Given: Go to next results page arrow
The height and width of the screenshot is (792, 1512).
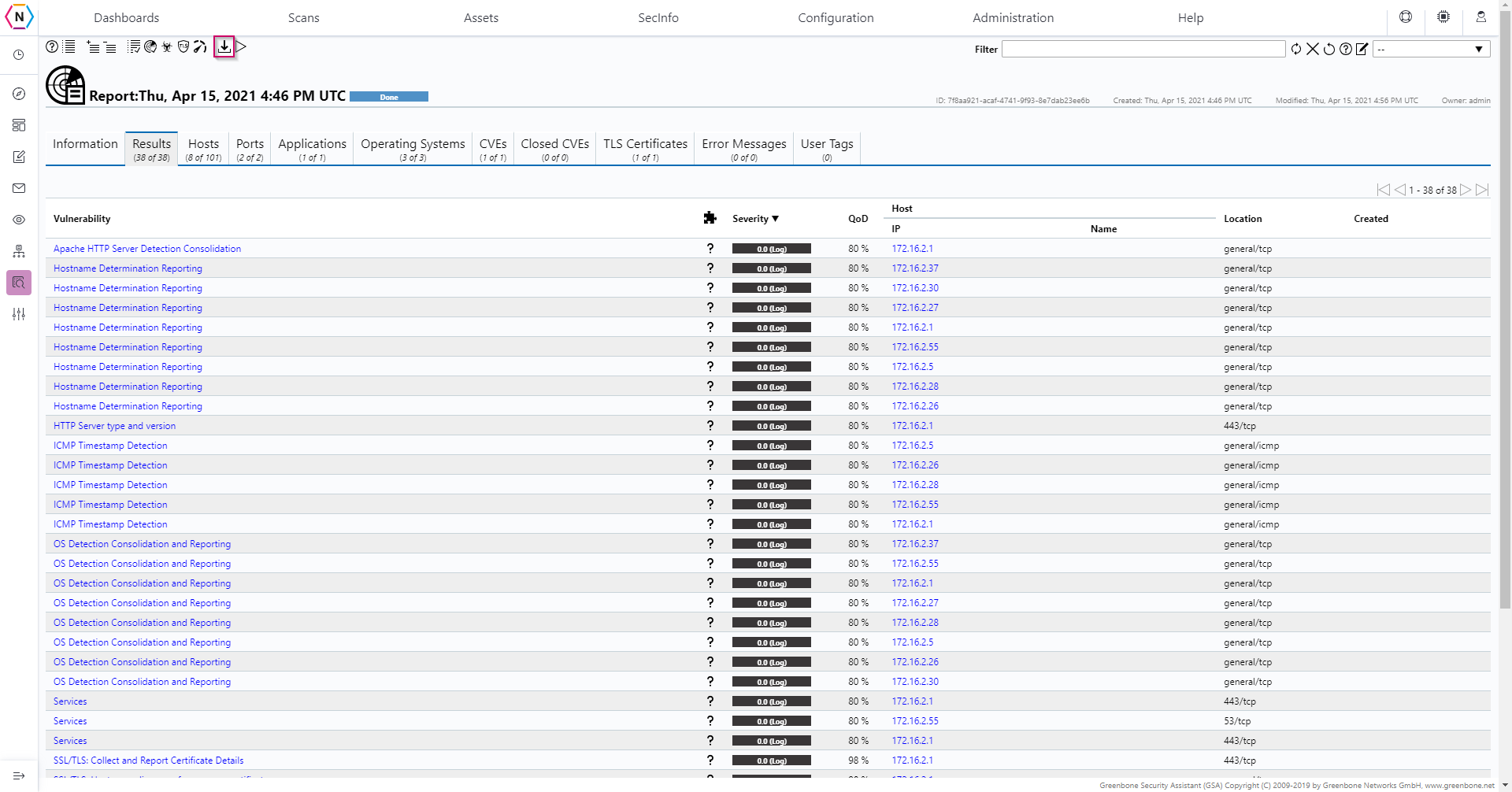Looking at the screenshot, I should click(1466, 190).
